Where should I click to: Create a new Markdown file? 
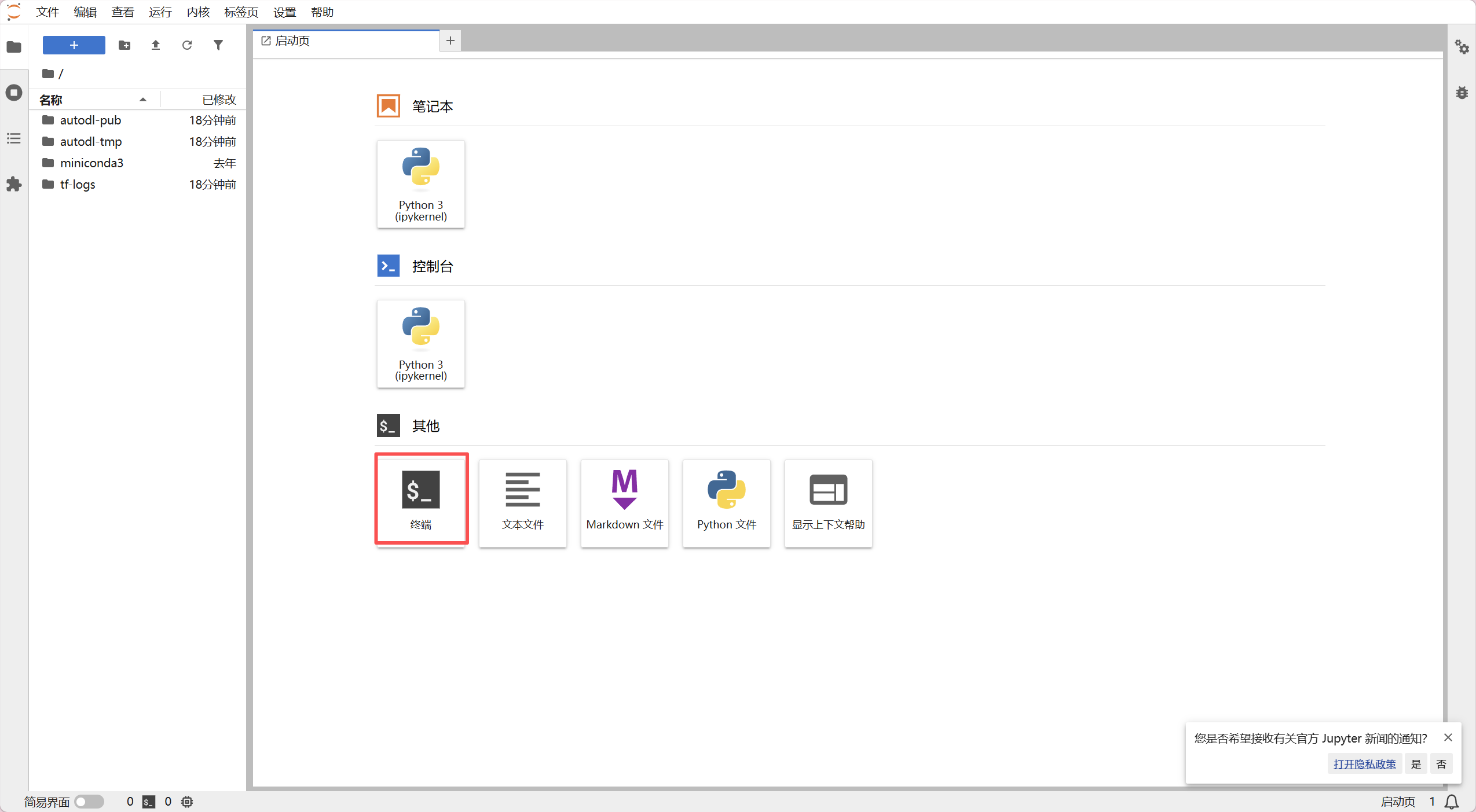(624, 502)
